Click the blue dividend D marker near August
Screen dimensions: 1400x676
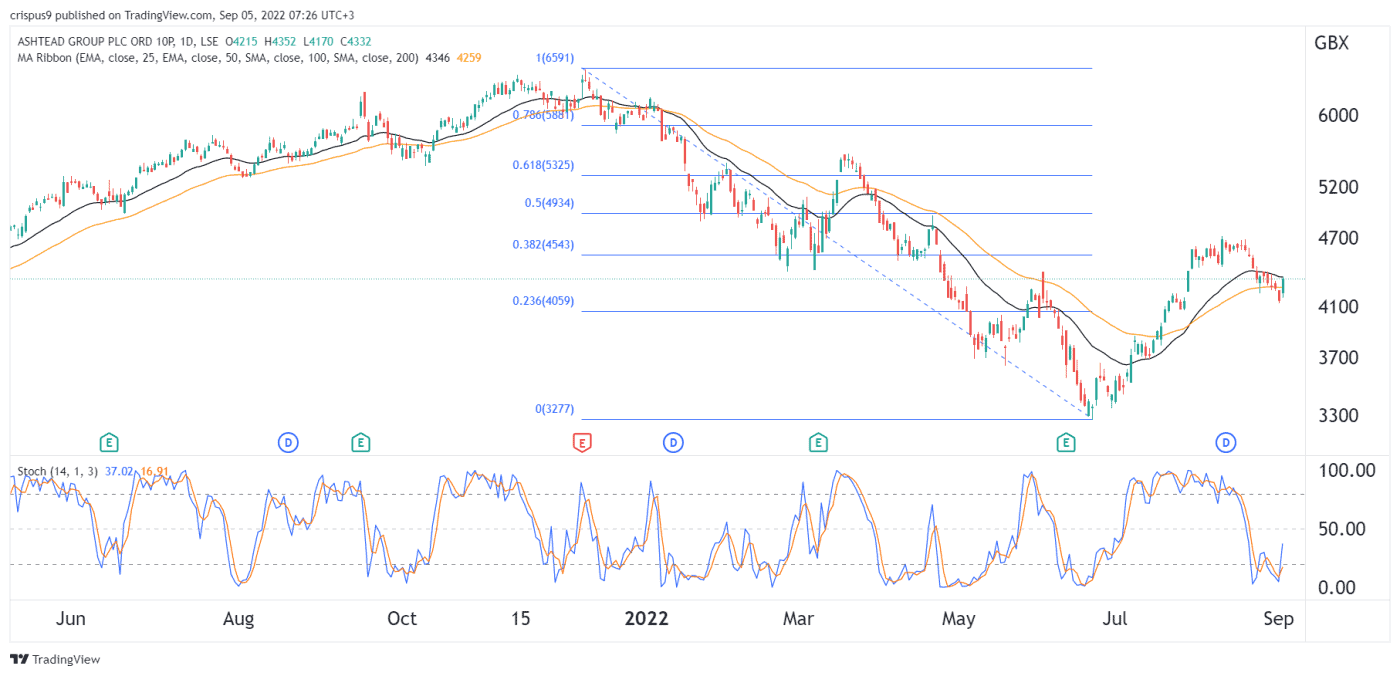click(288, 441)
